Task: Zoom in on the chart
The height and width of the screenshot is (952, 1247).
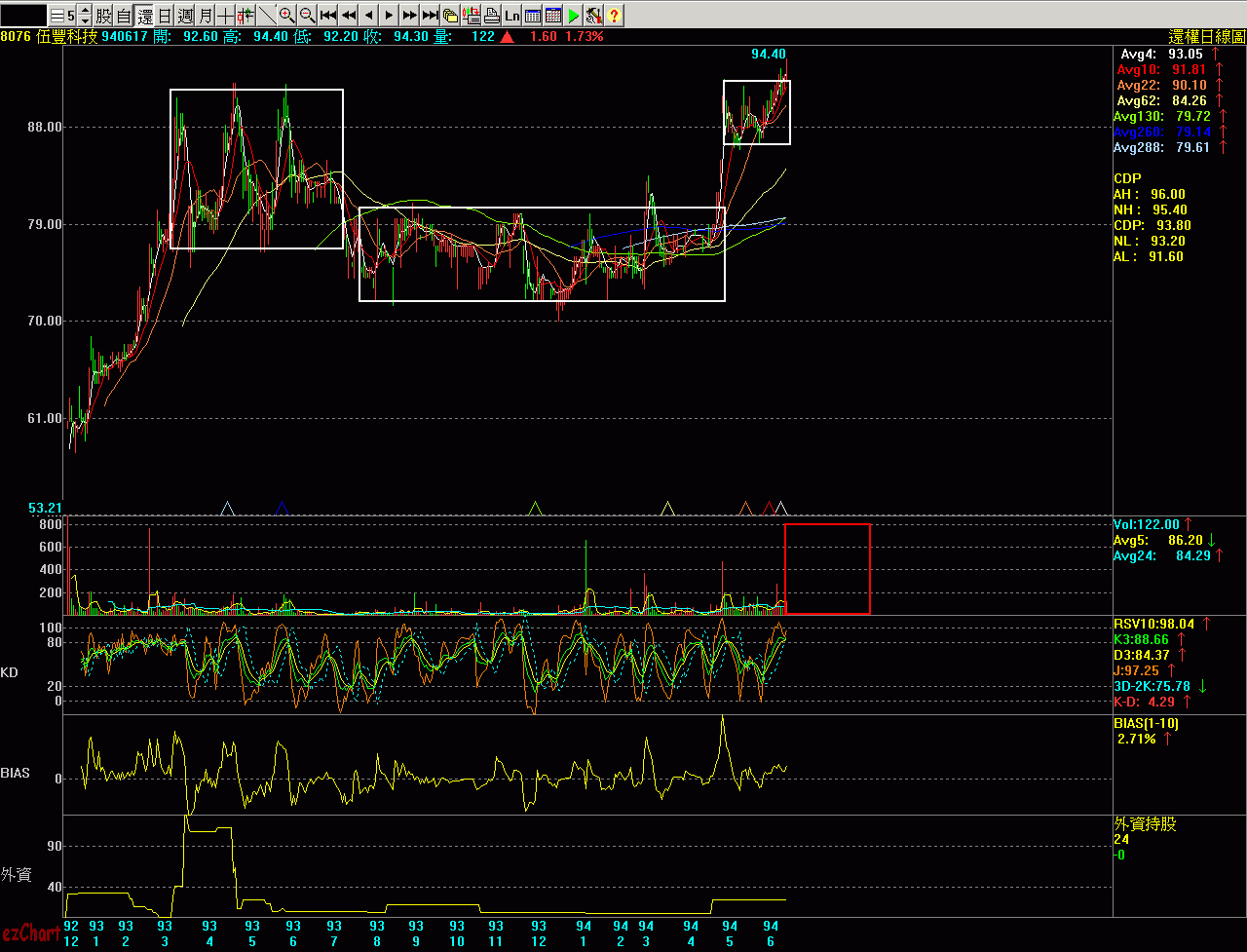Action: (x=286, y=16)
